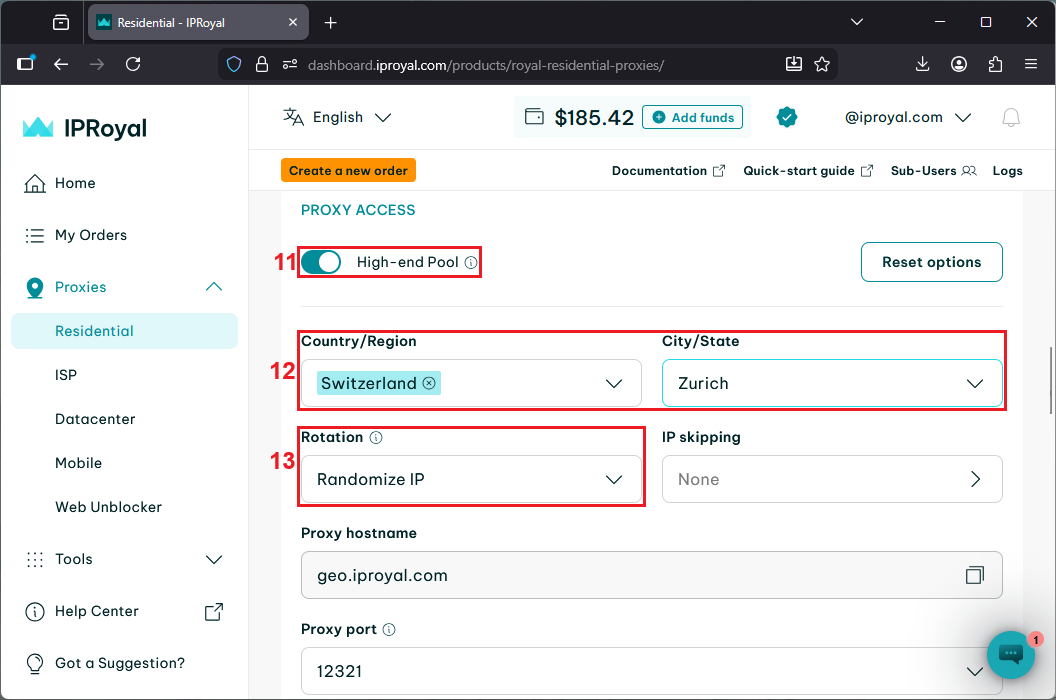Open the Proxy port 12321 dropdown

(651, 671)
